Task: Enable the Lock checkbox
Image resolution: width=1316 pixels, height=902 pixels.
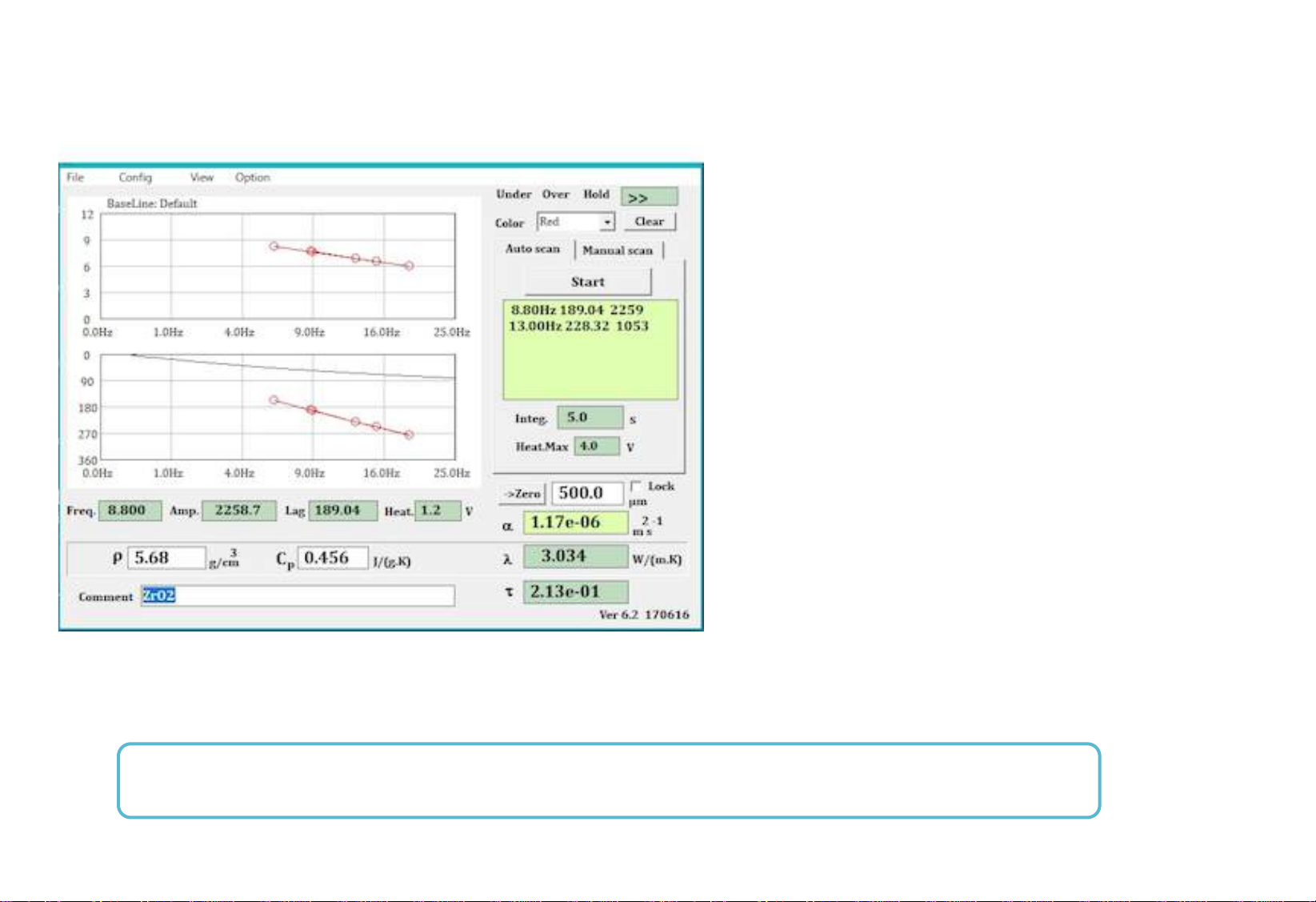Action: tap(636, 487)
